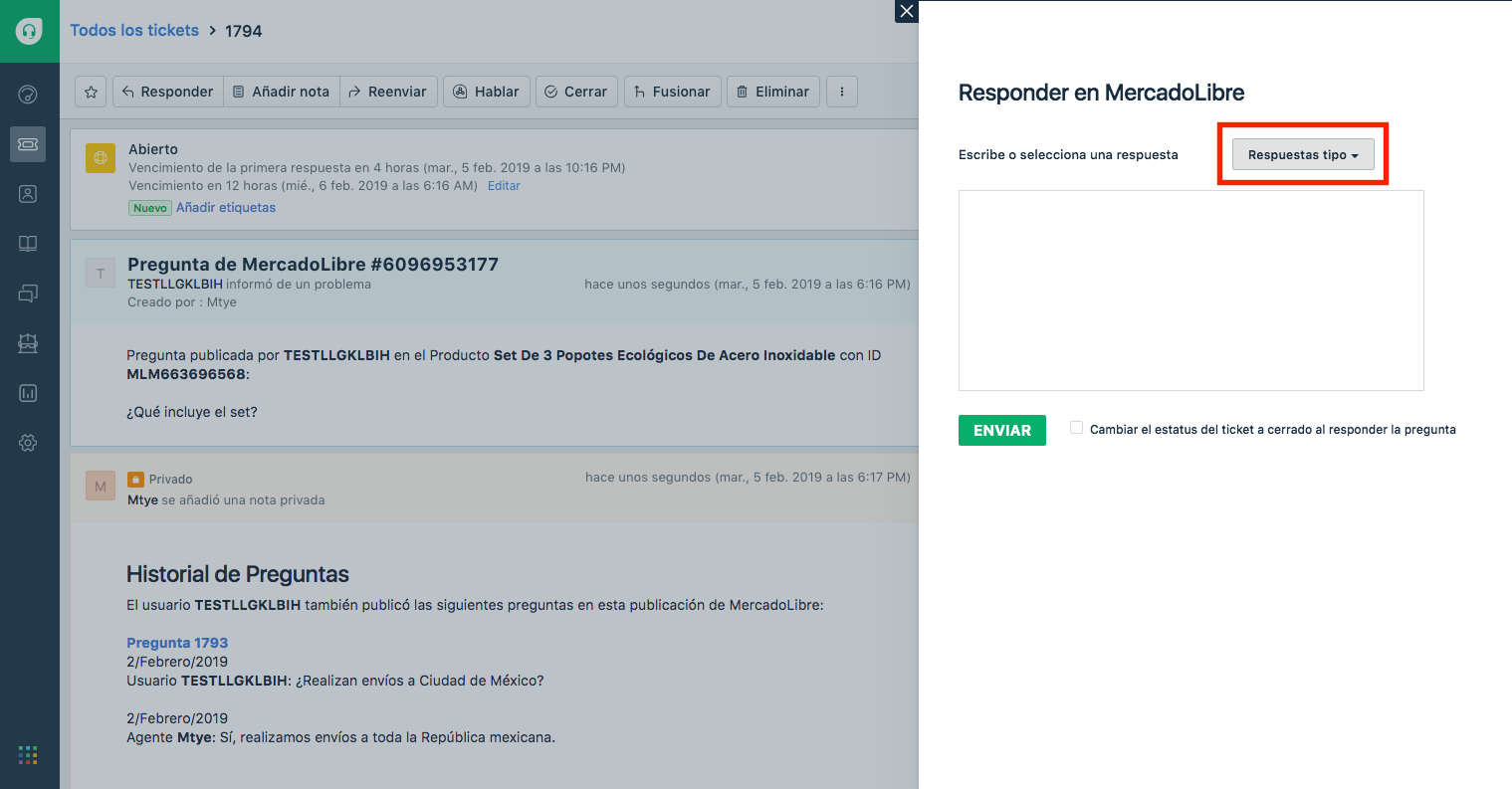This screenshot has width=1512, height=789.
Task: Open the Admin gear icon in sidebar
Action: 28,443
